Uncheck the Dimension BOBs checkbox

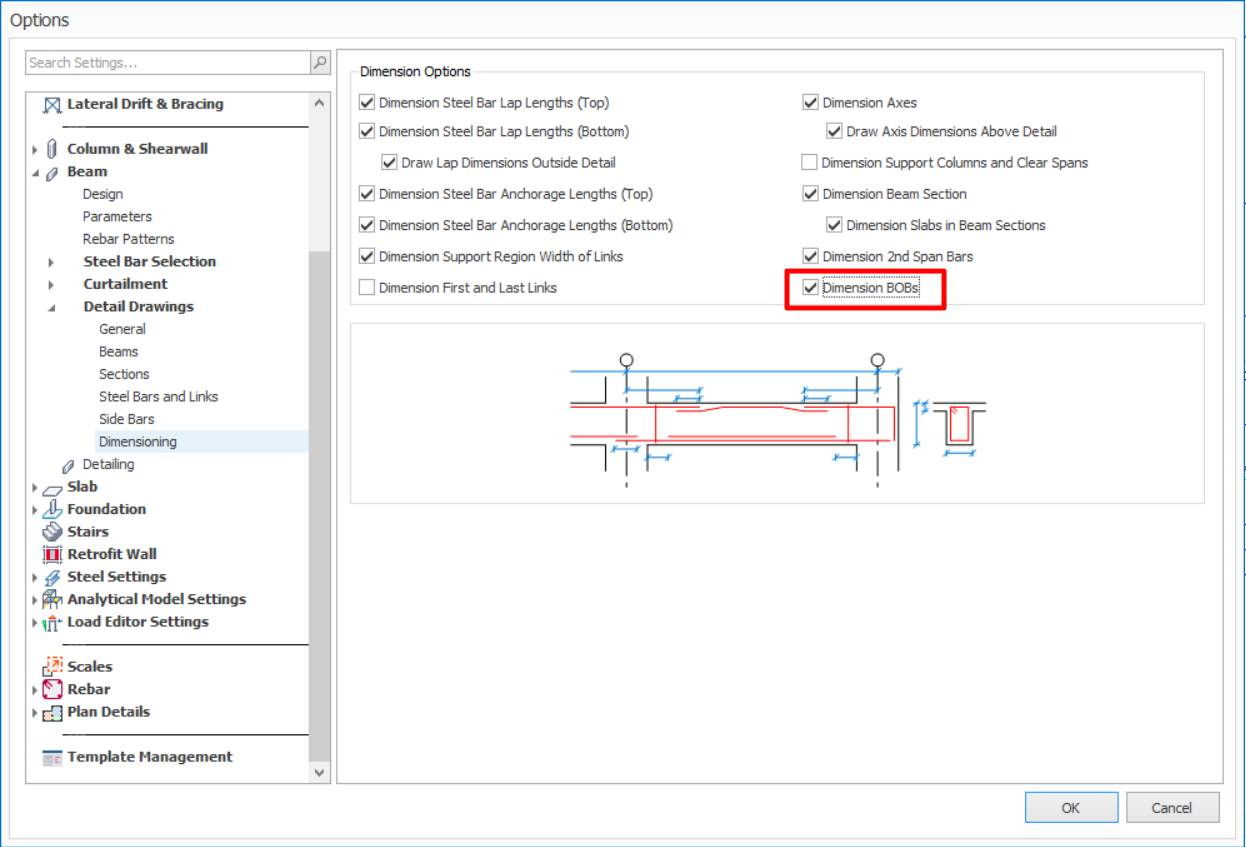[811, 288]
